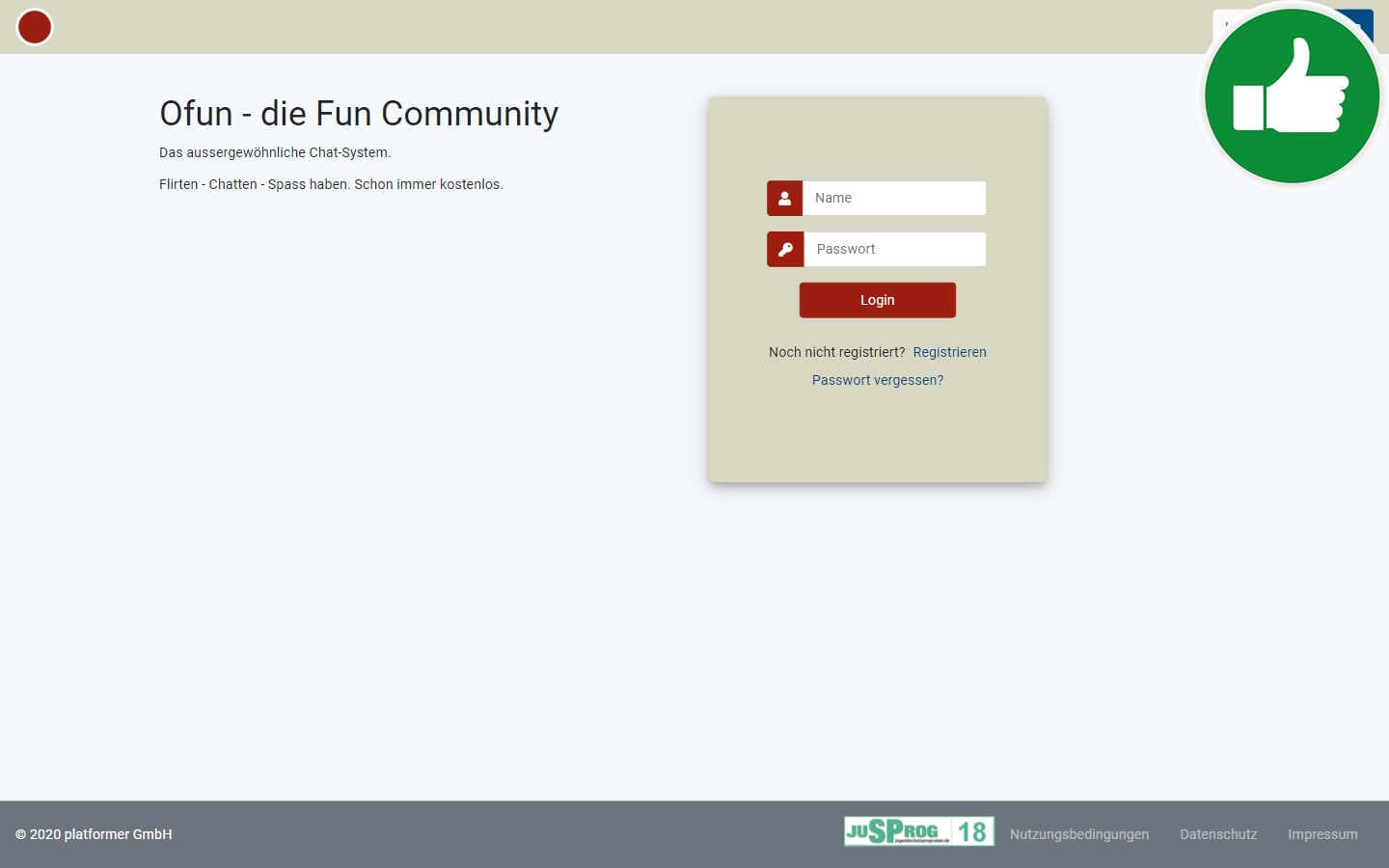
Task: Click the Ofun - die Fun Community heading
Action: pyautogui.click(x=358, y=114)
